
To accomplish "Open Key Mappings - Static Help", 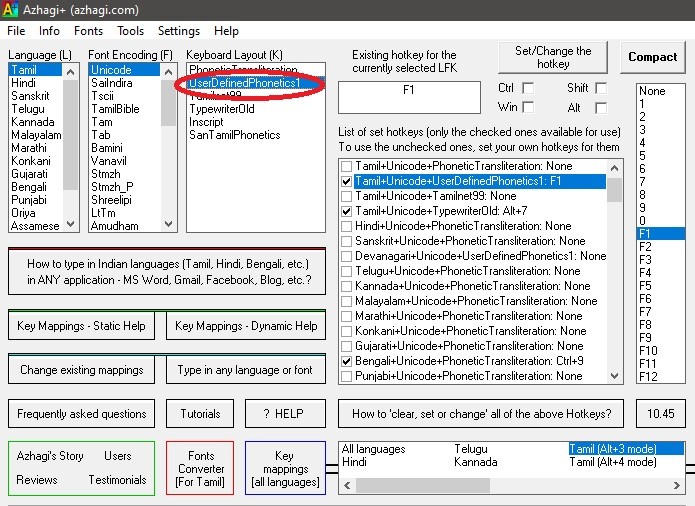I will click(x=82, y=326).
